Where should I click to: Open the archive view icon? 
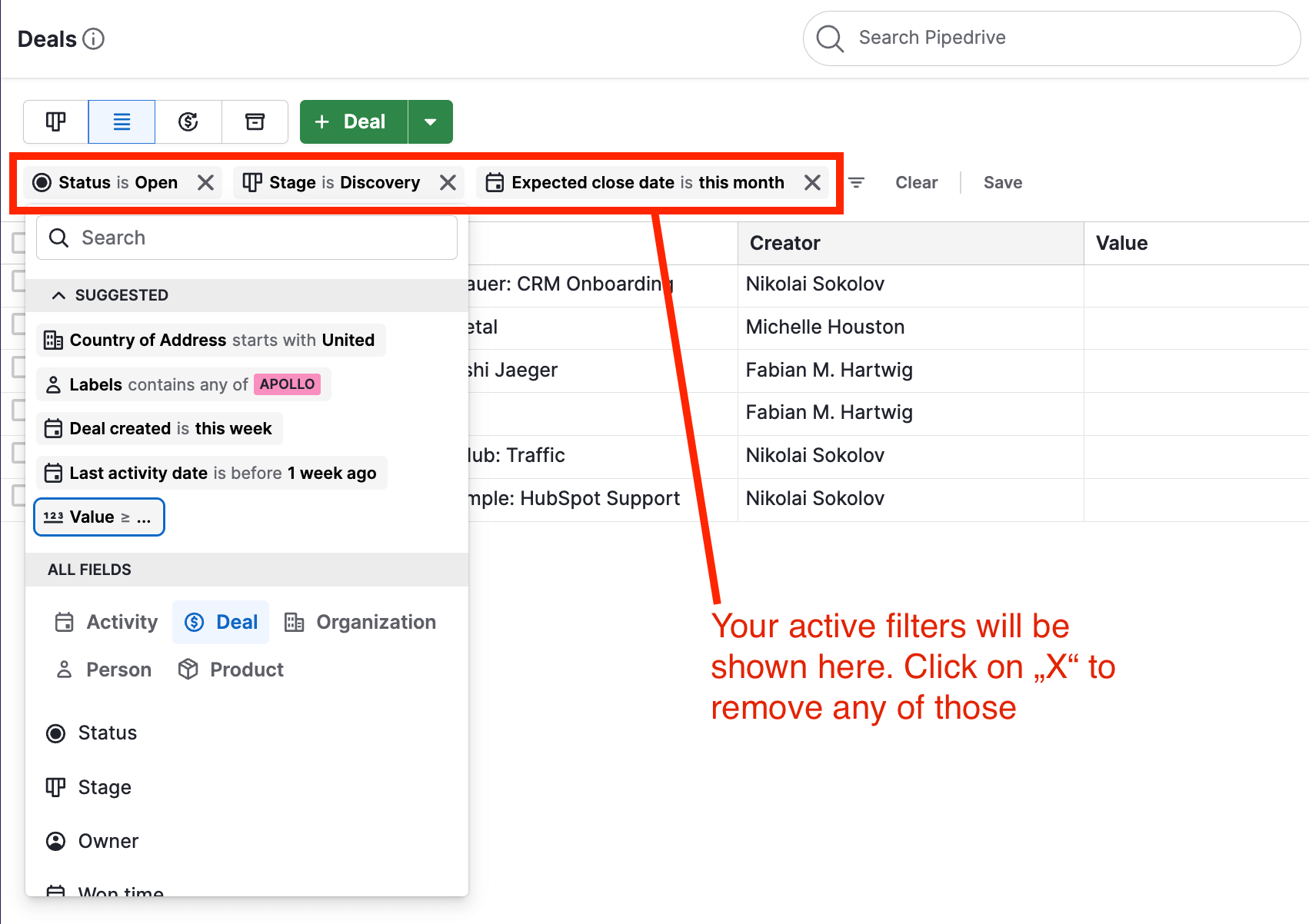[x=255, y=121]
